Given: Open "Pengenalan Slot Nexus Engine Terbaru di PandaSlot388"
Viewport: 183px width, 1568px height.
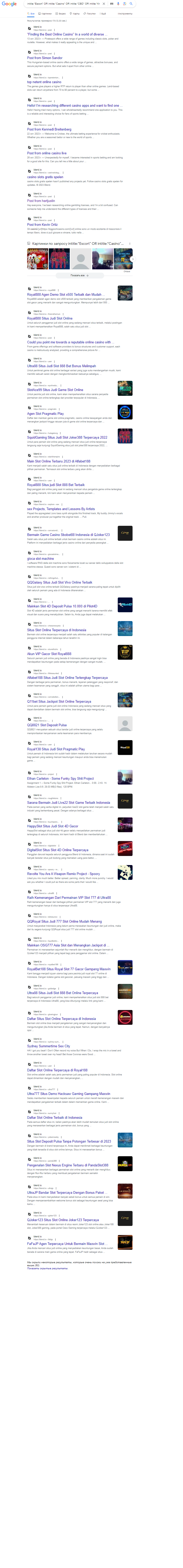Looking at the screenshot, I should click(x=67, y=1165).
